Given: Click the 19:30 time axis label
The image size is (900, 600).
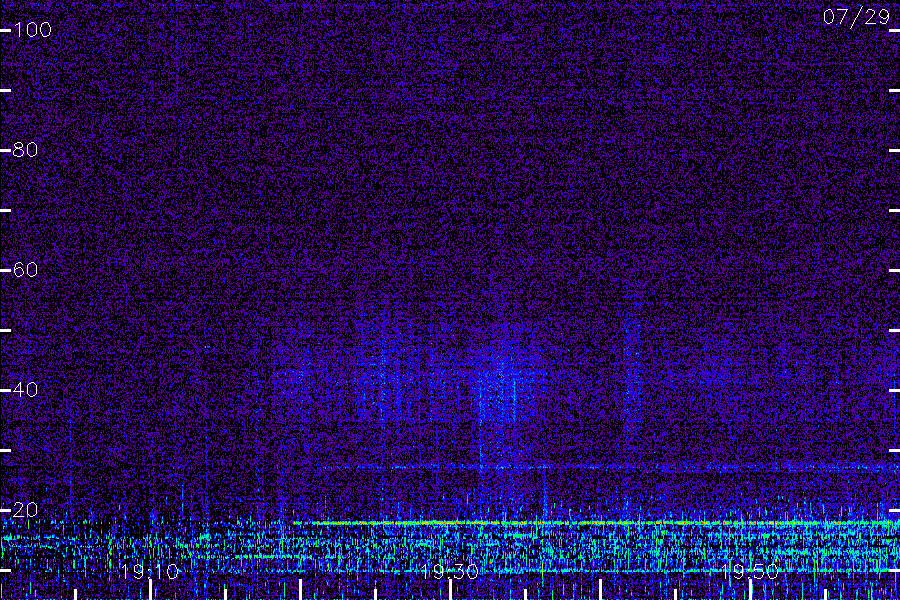Looking at the screenshot, I should coord(449,571).
